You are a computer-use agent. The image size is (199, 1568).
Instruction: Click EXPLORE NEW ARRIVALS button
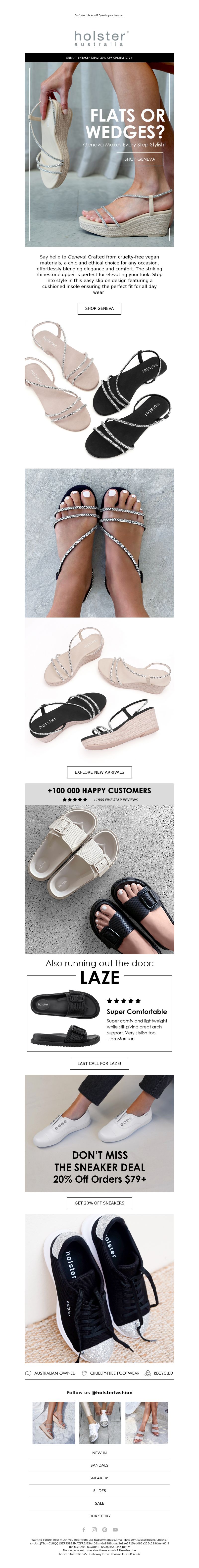(x=99, y=772)
